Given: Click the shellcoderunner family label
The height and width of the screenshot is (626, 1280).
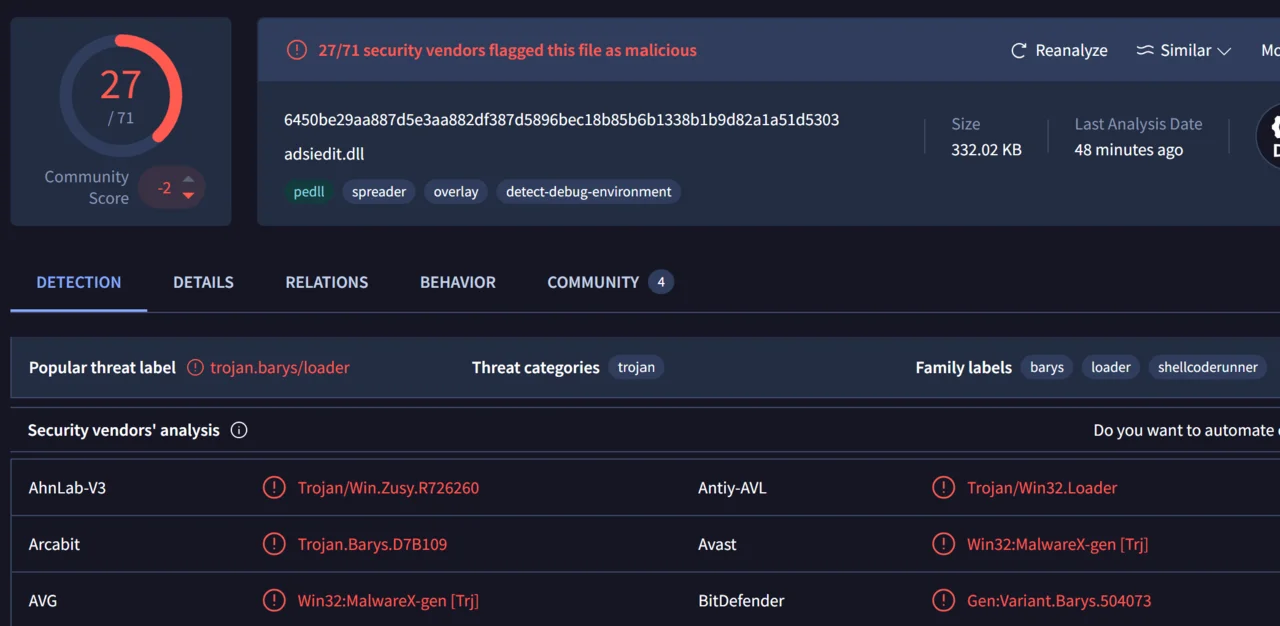Looking at the screenshot, I should (x=1207, y=367).
